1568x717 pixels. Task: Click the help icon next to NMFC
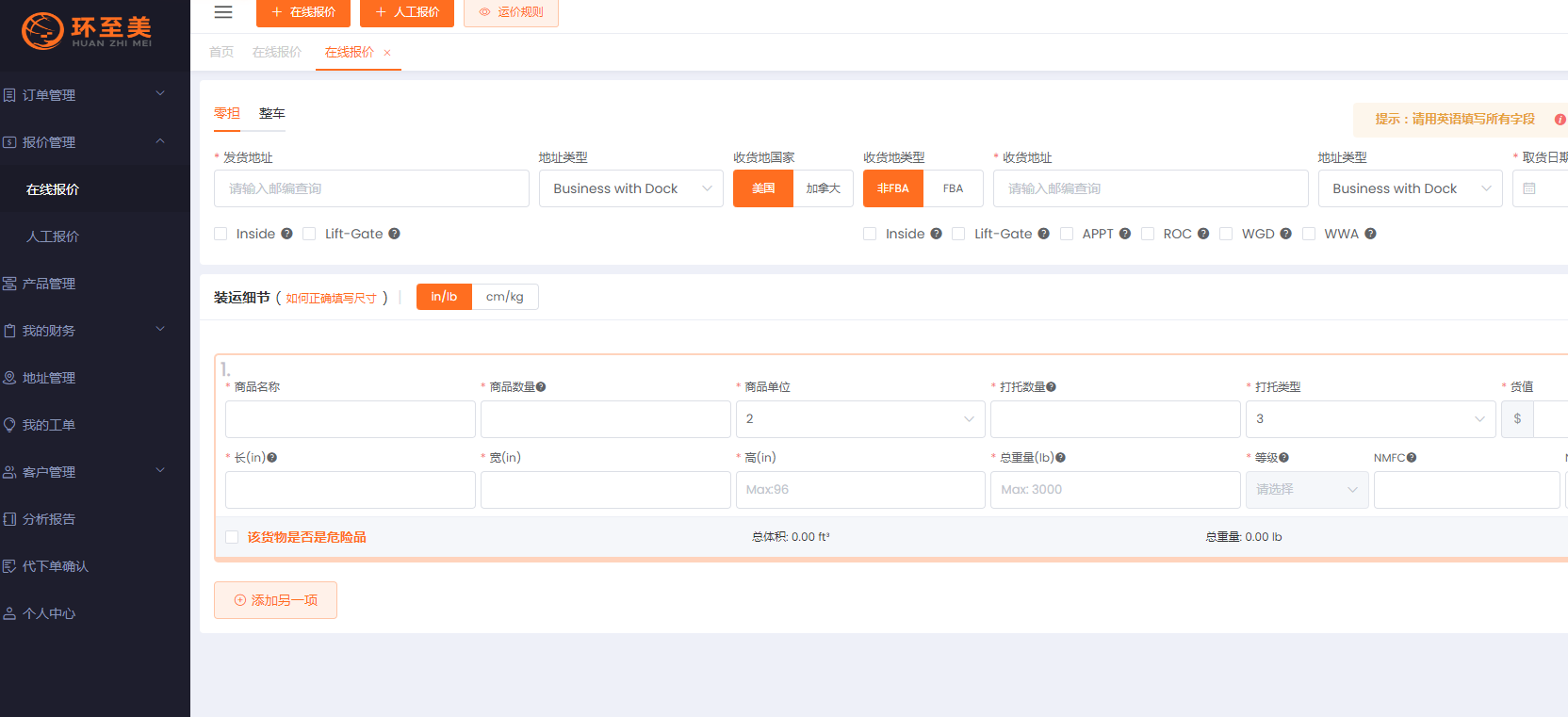pos(1412,458)
